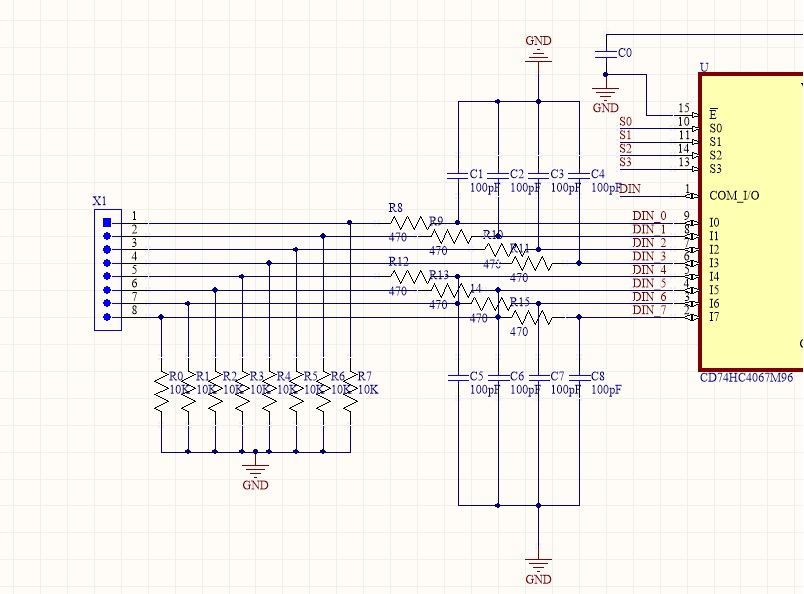
Task: Click the COM_I/O pin name inside the chip
Action: click(734, 195)
